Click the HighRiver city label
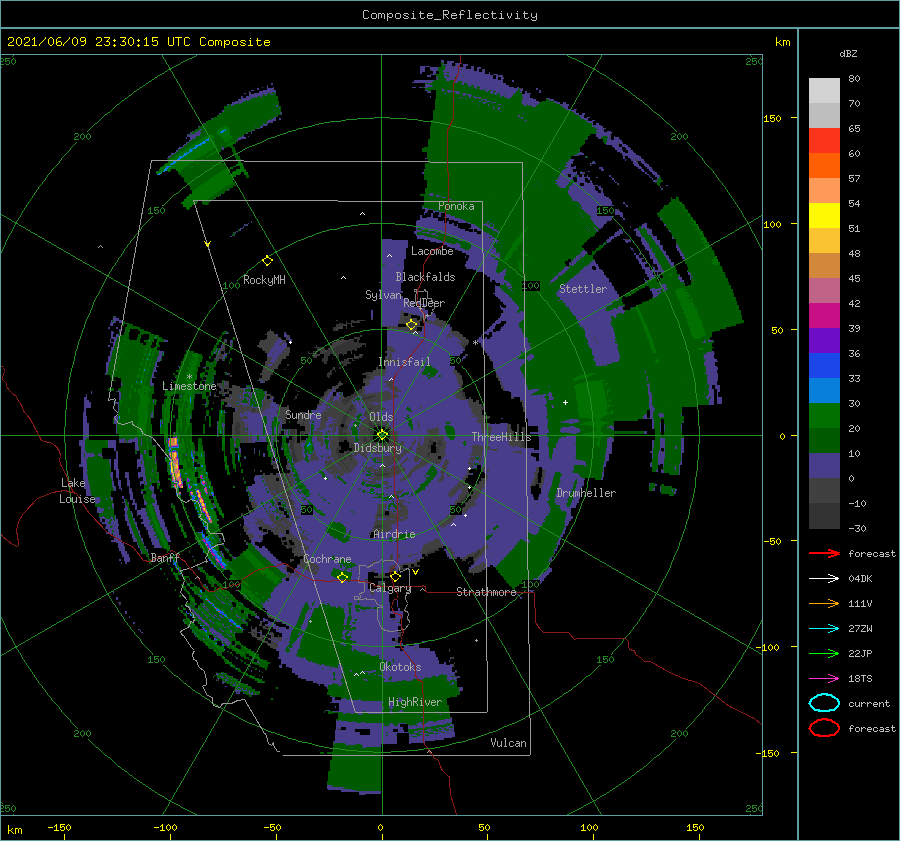The height and width of the screenshot is (841, 900). pyautogui.click(x=415, y=702)
